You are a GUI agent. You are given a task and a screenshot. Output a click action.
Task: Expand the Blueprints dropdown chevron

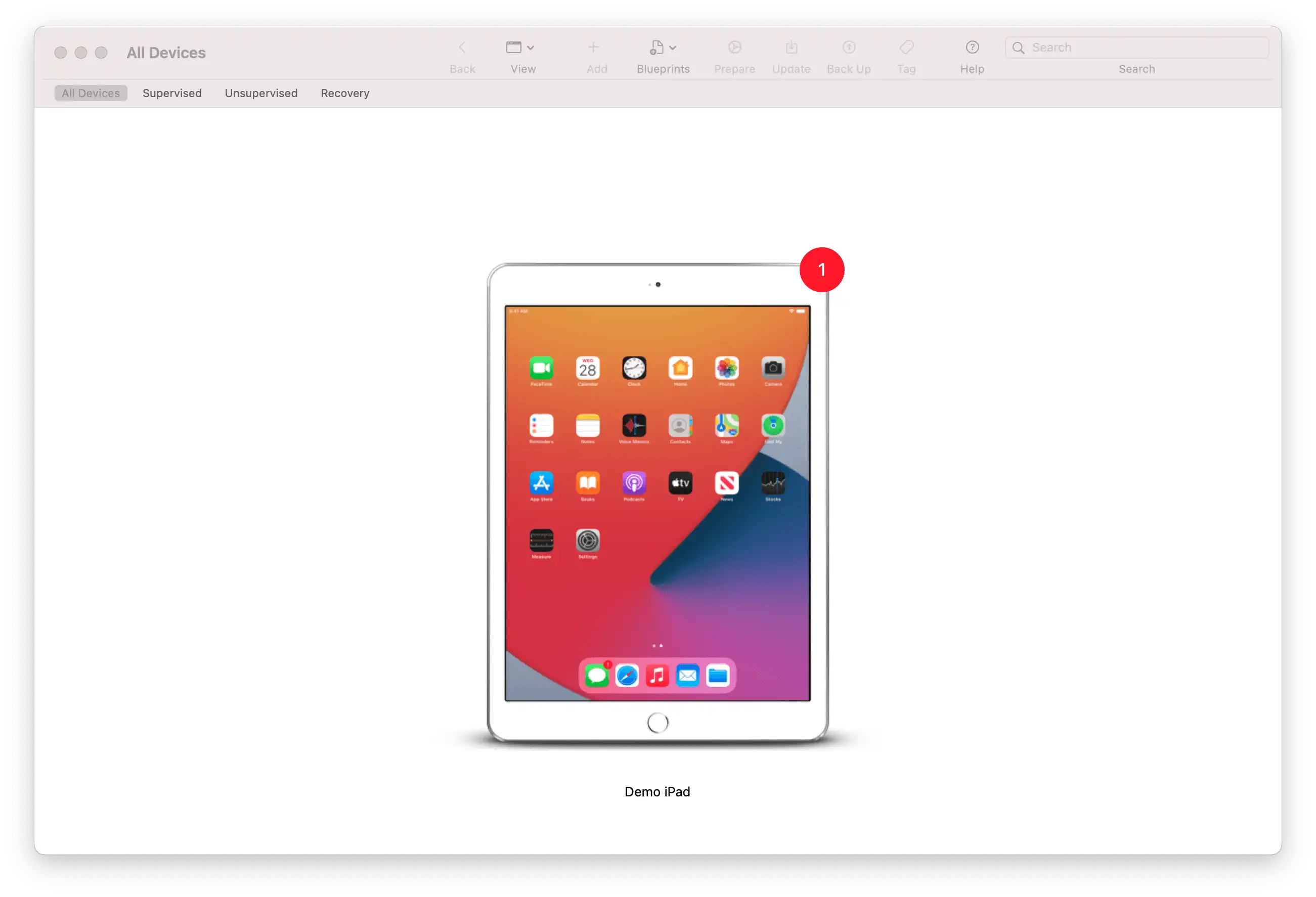click(x=673, y=48)
